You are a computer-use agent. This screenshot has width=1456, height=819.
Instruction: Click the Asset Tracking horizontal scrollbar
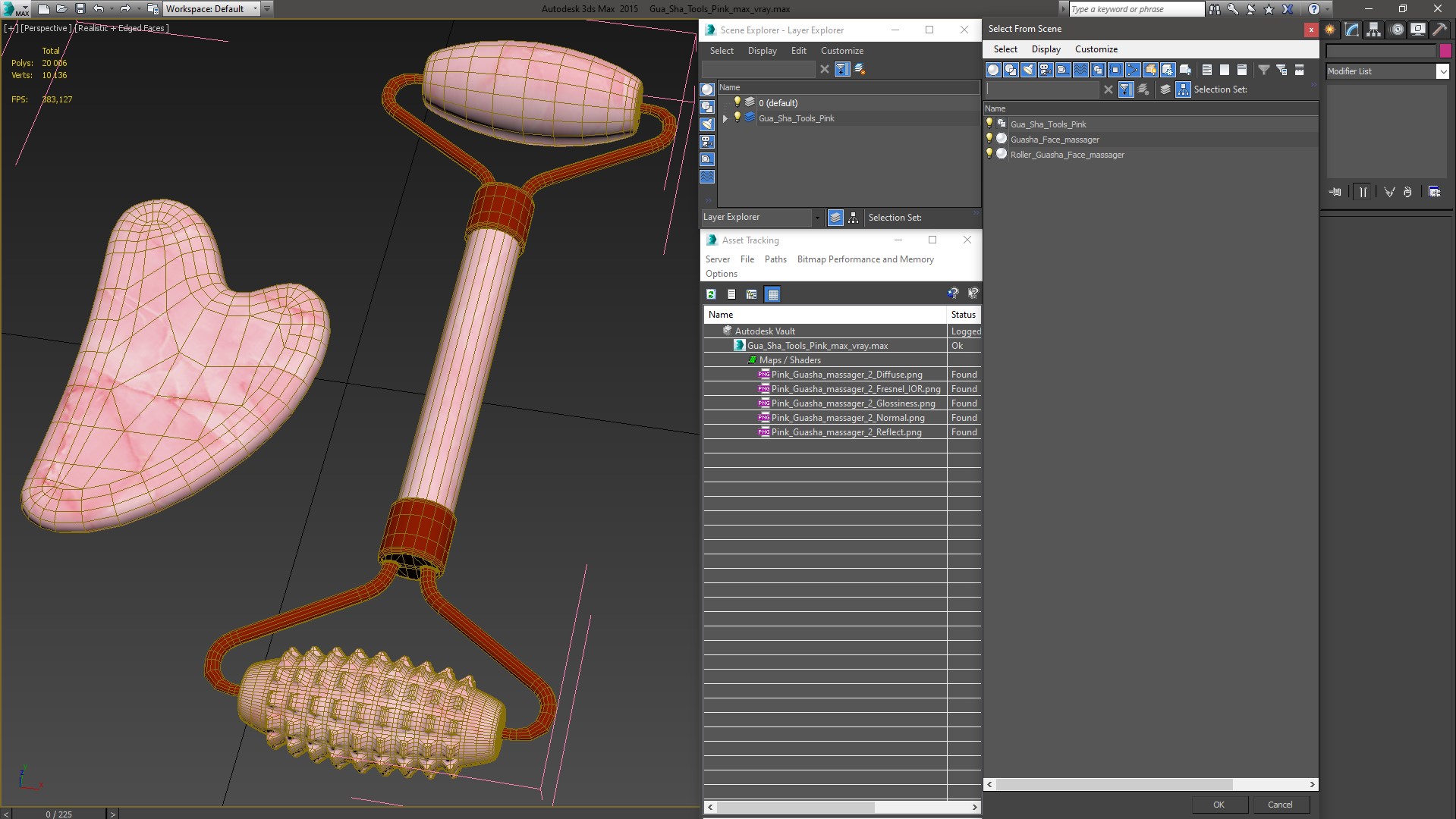842,807
